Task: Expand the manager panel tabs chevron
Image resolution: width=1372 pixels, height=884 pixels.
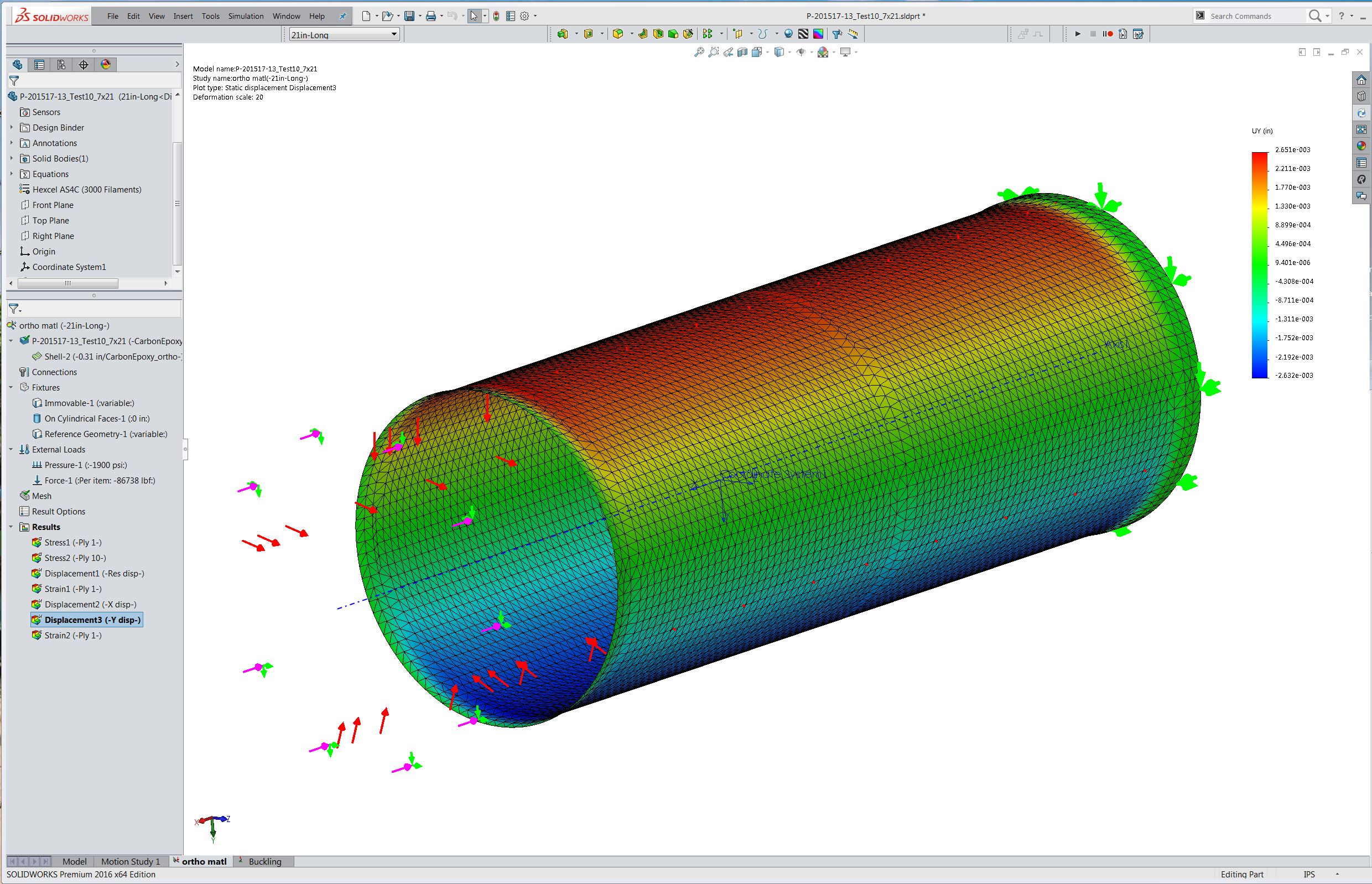Action: click(177, 64)
